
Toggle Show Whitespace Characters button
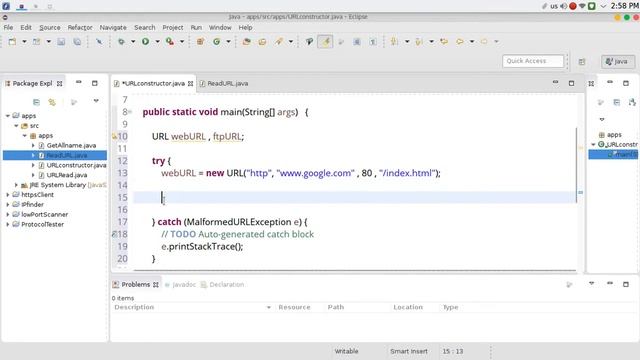pos(373,42)
